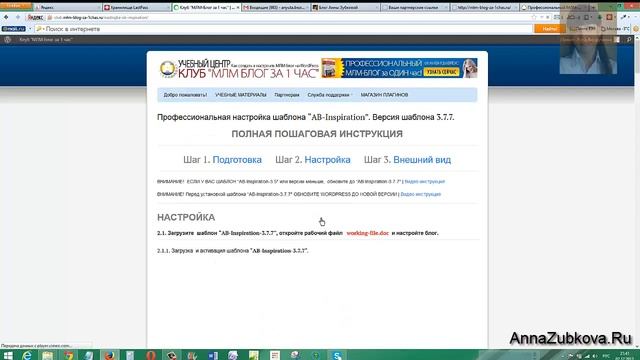The width and height of the screenshot is (640, 360).
Task: Click the page title about AB-Inspiration 3.7.7
Action: [306, 117]
